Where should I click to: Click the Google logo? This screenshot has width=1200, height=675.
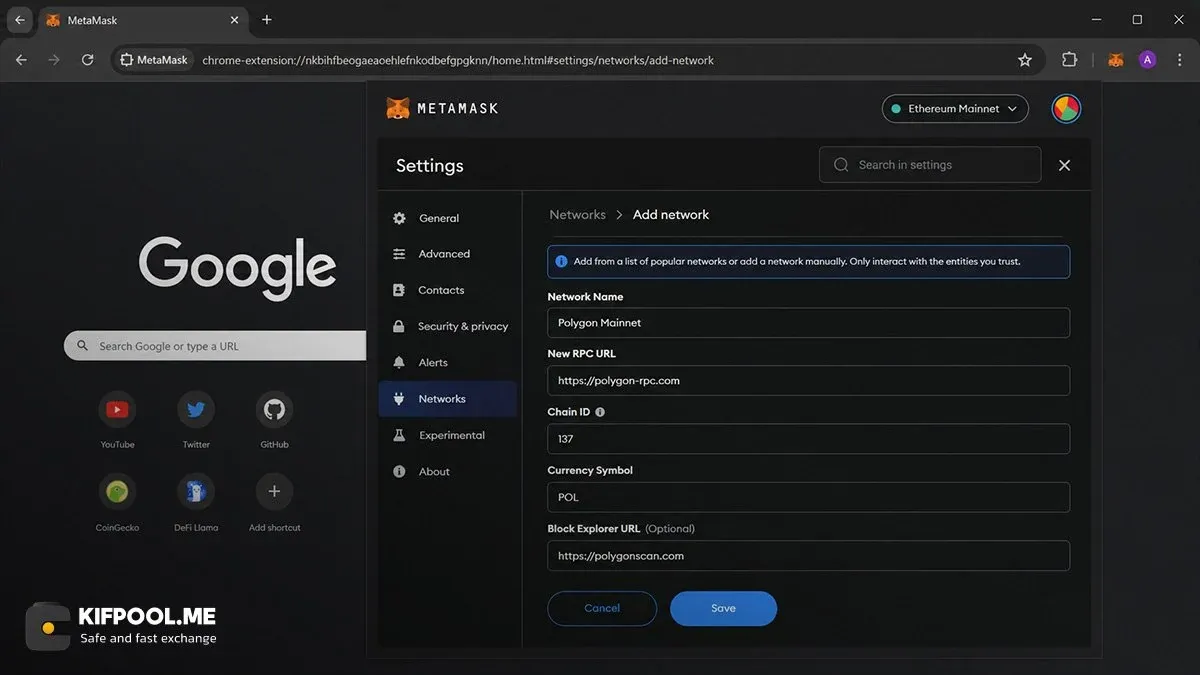pyautogui.click(x=237, y=268)
